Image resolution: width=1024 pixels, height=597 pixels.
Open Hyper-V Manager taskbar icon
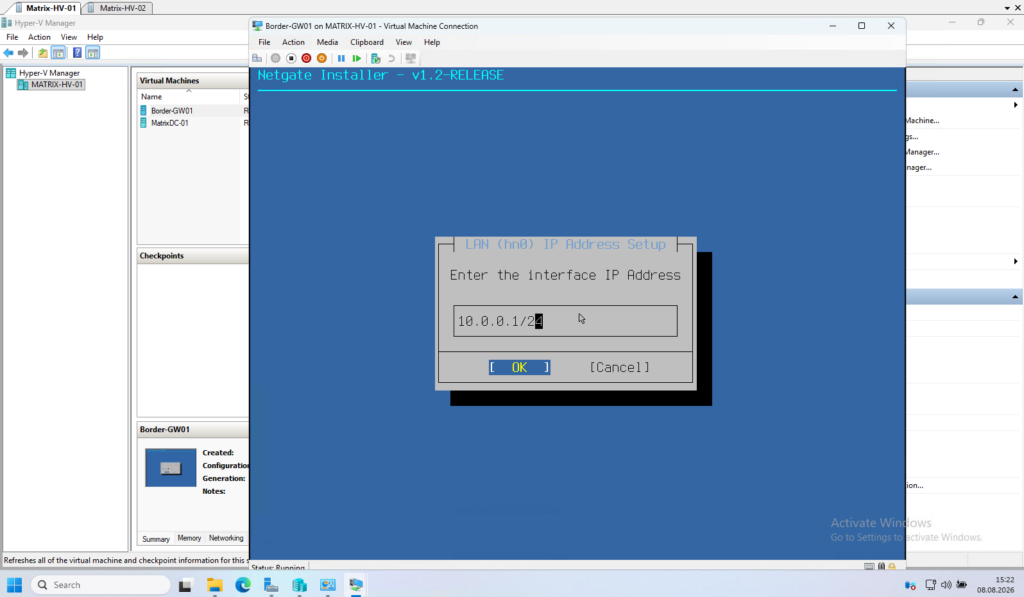tap(299, 585)
